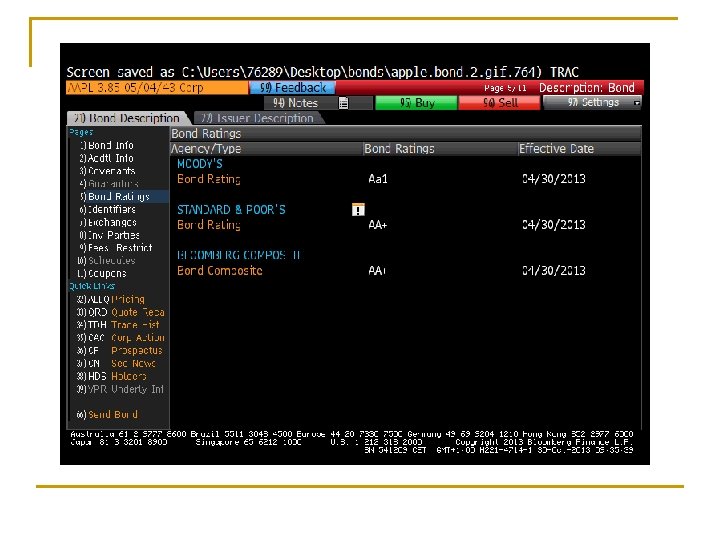Screen dimensions: 720x540
Task: Open TDH Trade Hist quick link
Action: (x=118, y=325)
